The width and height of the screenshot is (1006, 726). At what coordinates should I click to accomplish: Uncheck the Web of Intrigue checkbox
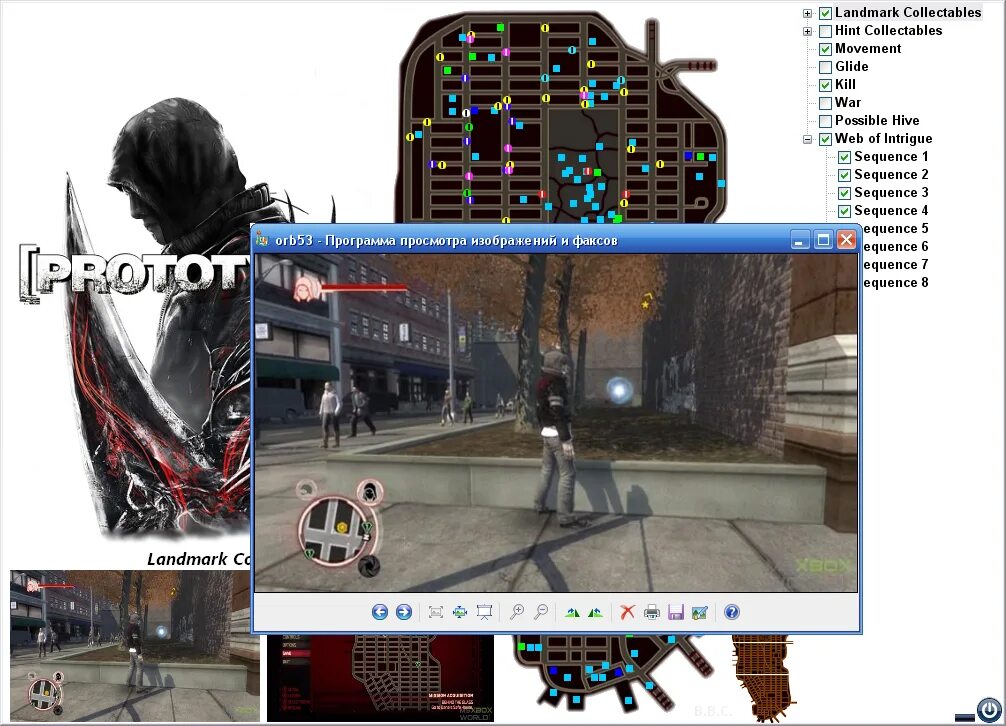826,139
